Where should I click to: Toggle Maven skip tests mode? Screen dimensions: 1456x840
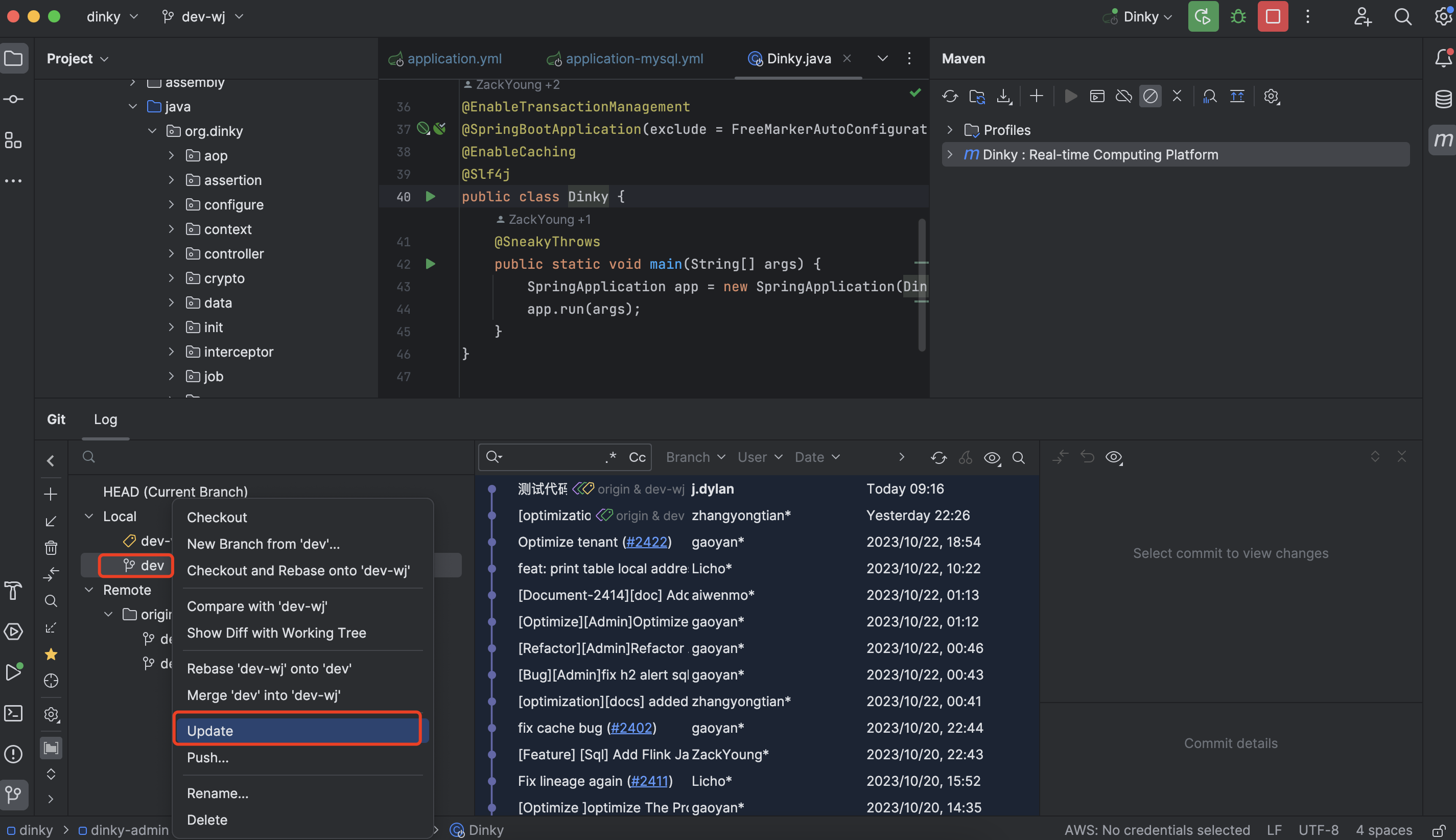coord(1149,97)
